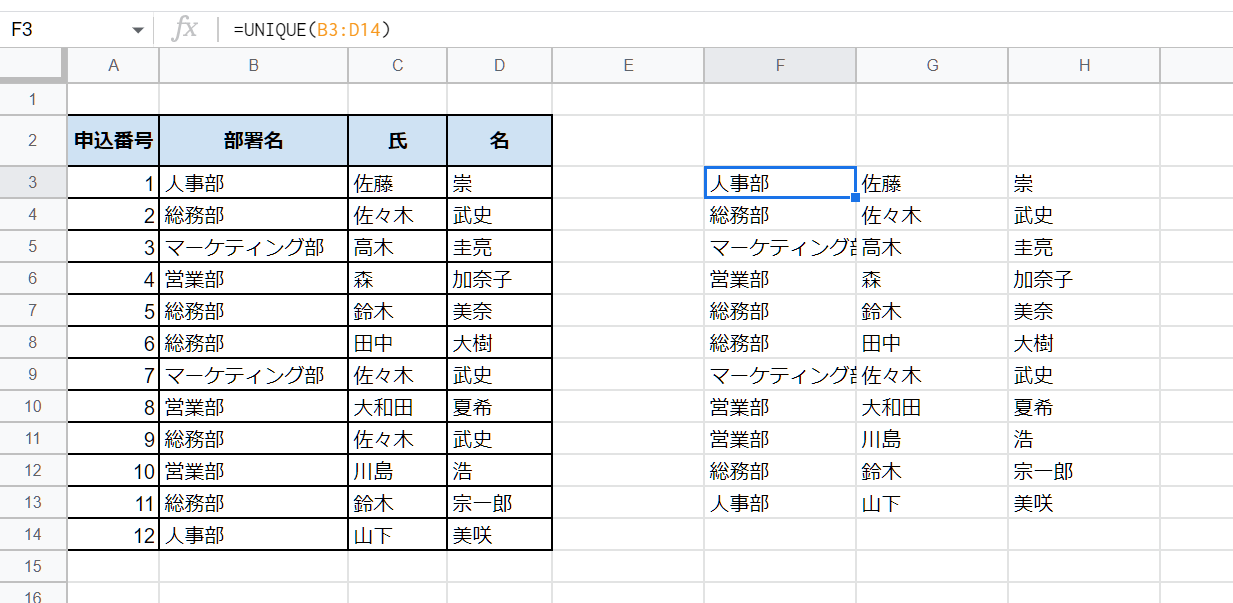Click cell C14 containing 山下
1233x603 pixels.
click(x=396, y=534)
